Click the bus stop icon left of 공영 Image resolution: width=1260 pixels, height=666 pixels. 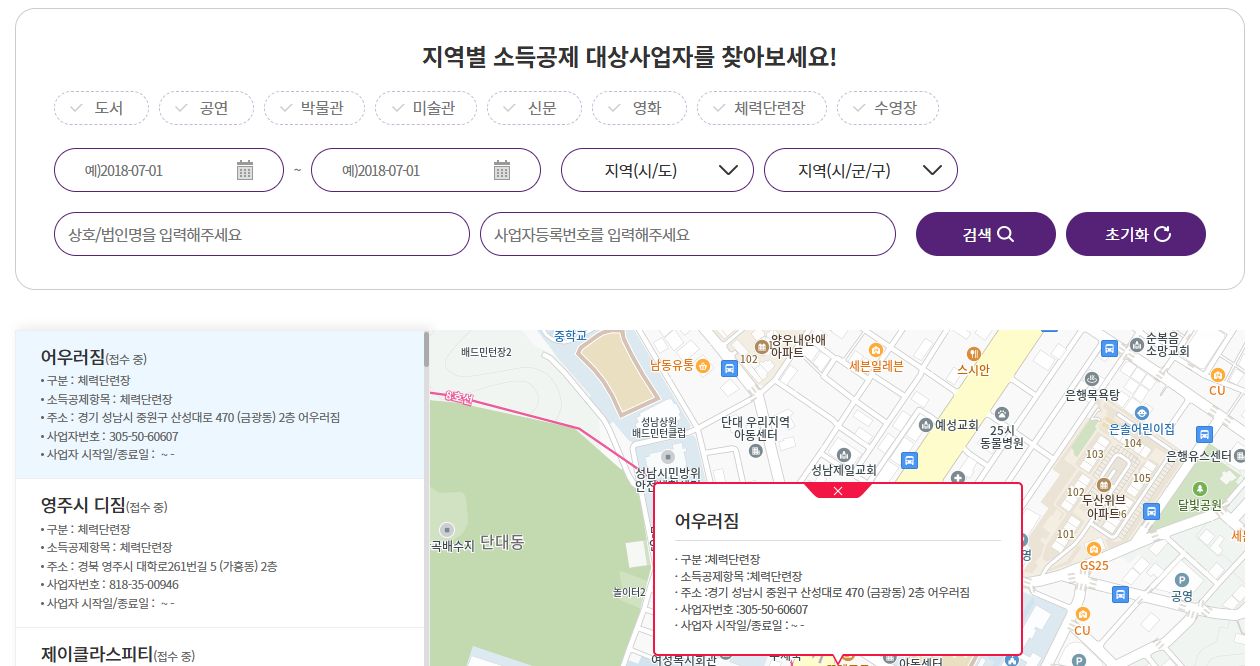(1121, 593)
